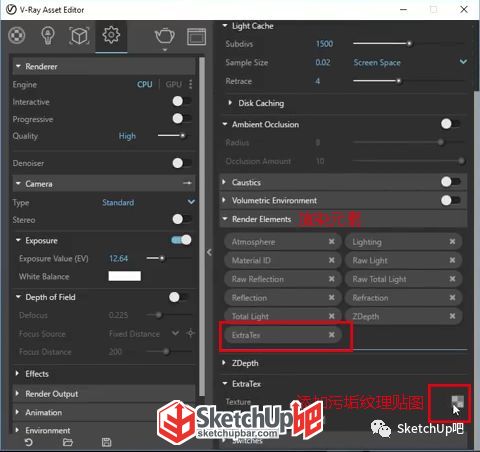Expand the Animation section

point(17,412)
